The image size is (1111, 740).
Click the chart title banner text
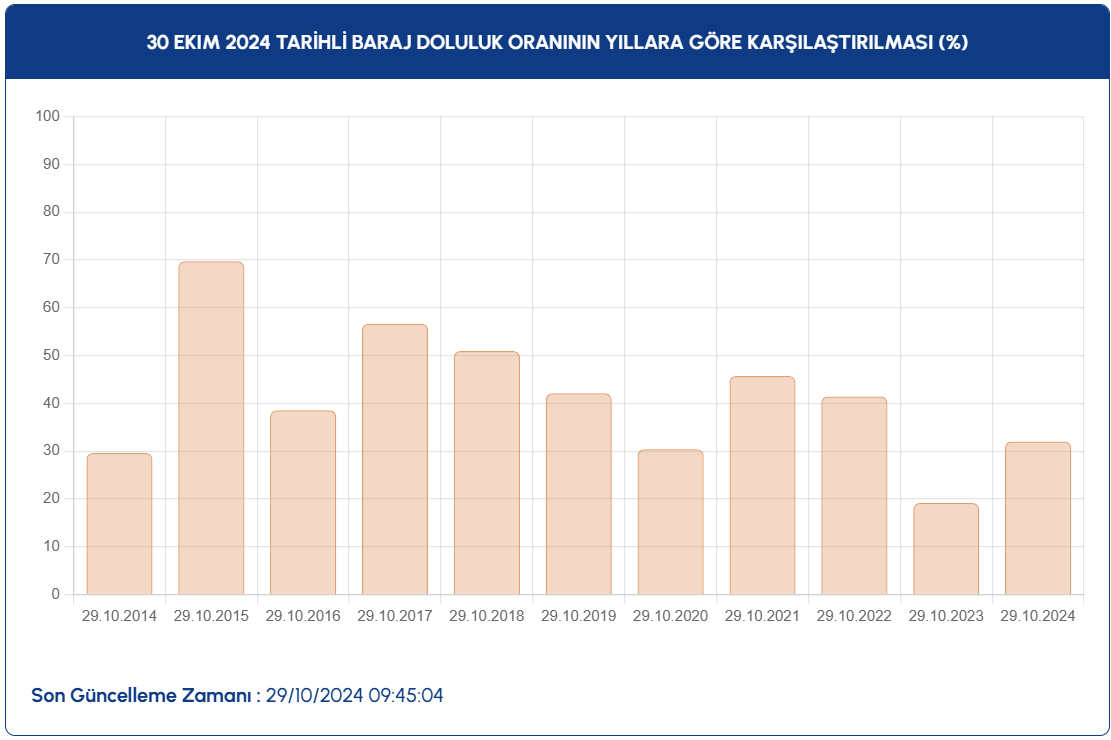tap(557, 43)
